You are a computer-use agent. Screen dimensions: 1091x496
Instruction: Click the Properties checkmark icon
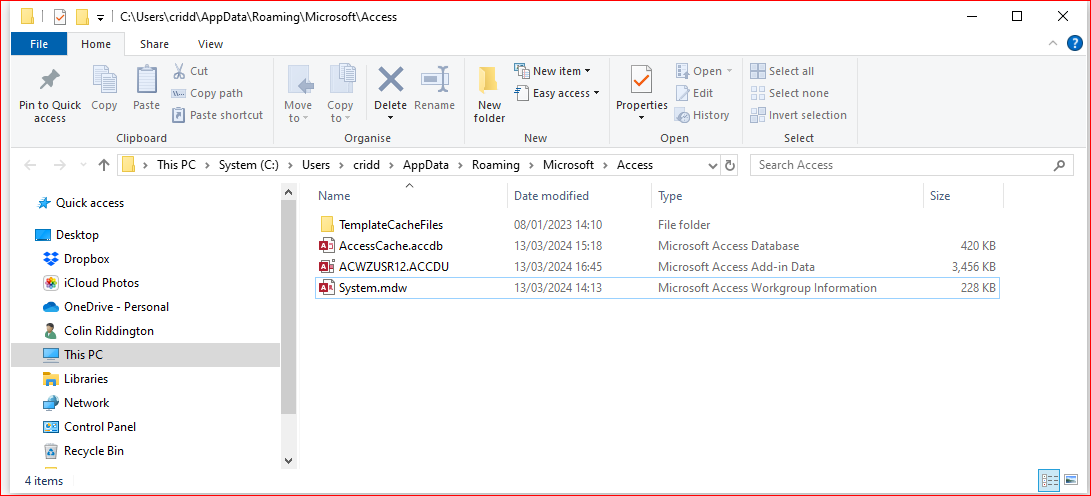pos(642,80)
